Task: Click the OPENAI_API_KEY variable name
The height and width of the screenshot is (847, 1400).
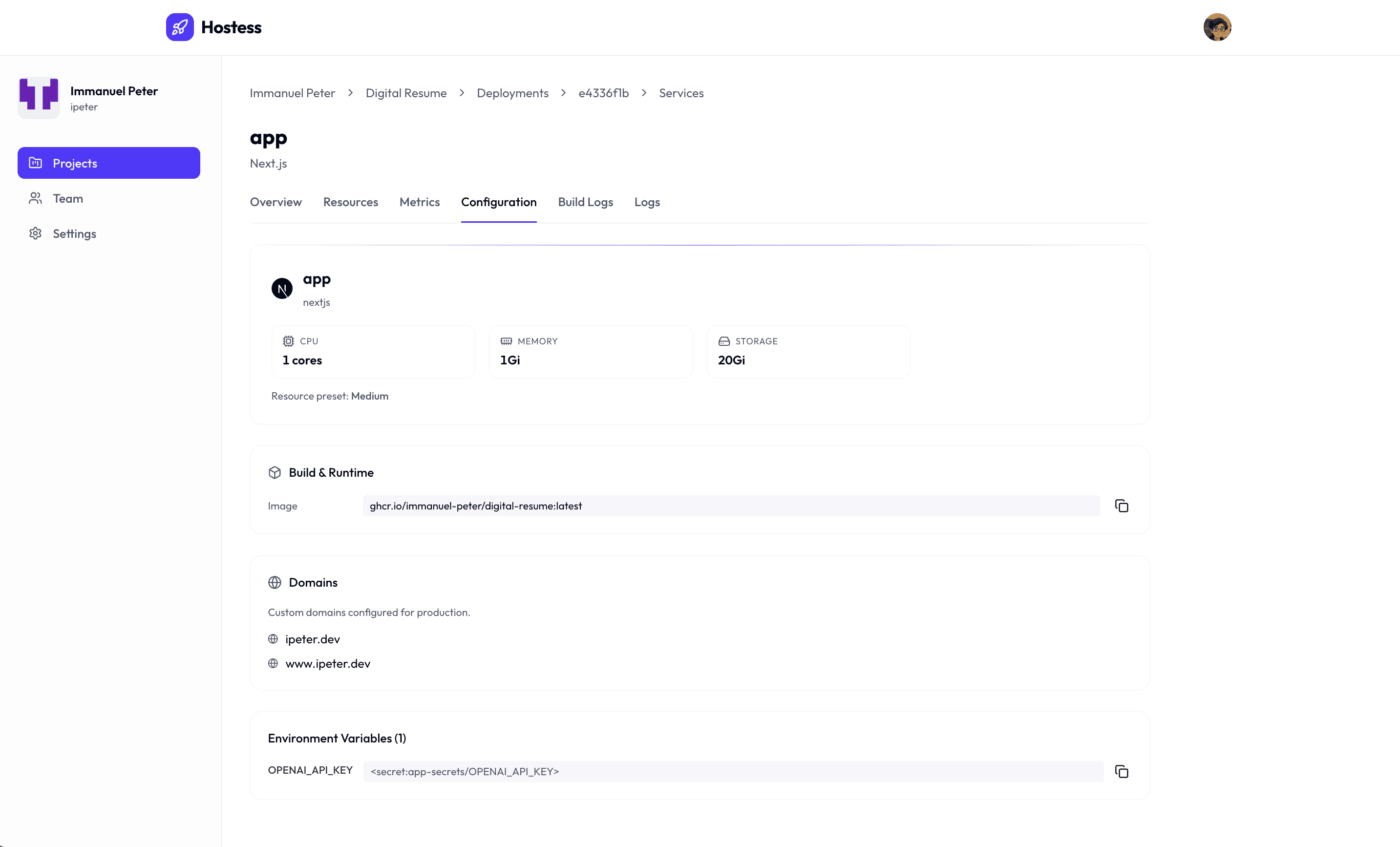Action: tap(310, 770)
